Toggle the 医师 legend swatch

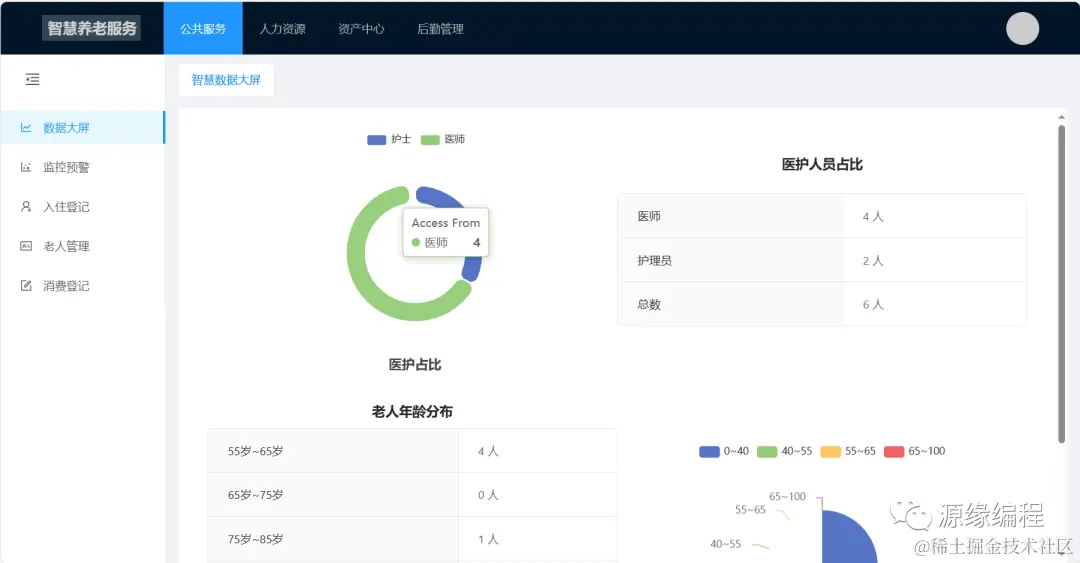pos(430,140)
